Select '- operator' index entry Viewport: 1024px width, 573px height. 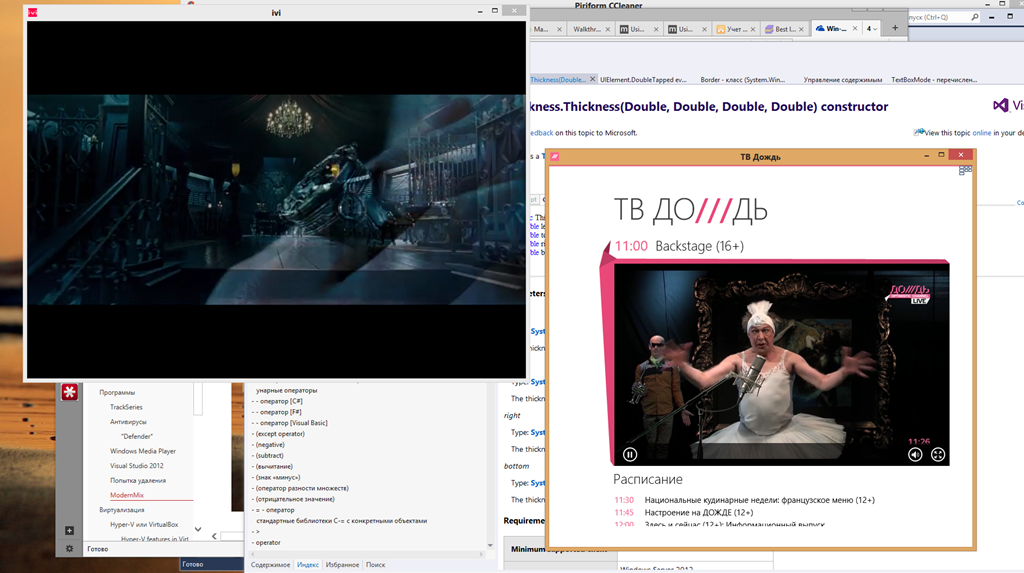[266, 542]
